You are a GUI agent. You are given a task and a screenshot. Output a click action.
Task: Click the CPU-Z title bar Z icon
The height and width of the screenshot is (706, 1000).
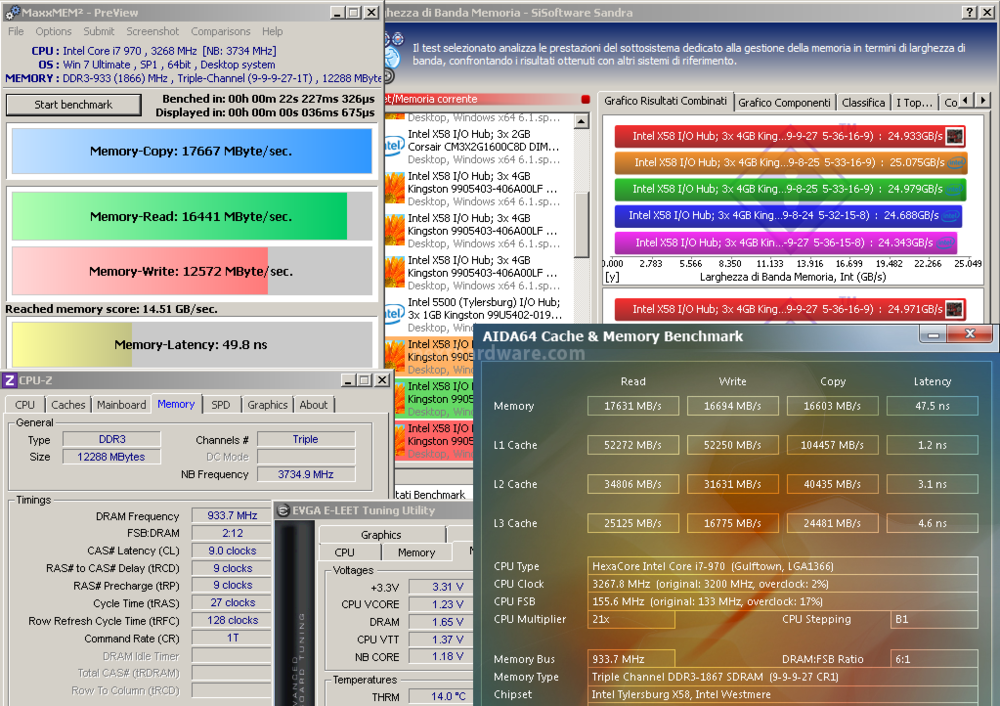coord(10,380)
